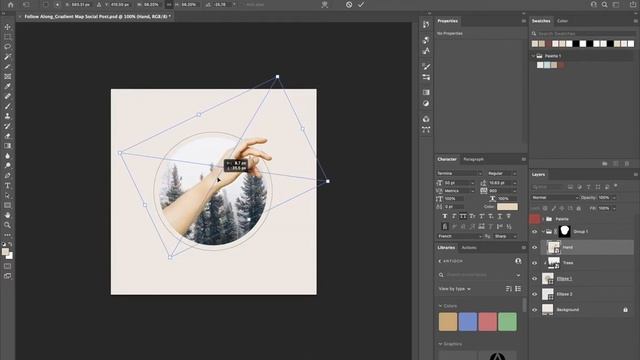Select the Lasso tool
The height and width of the screenshot is (360, 640).
(7, 47)
